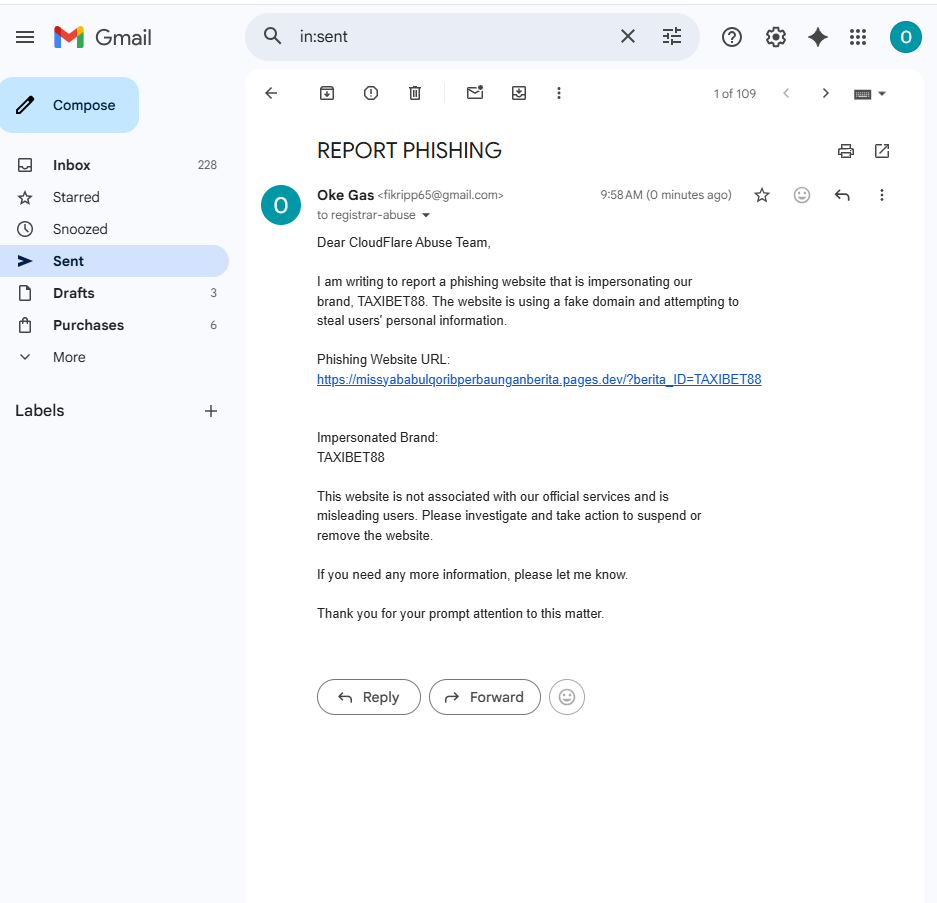Click the Compose button
This screenshot has width=937, height=903.
point(69,105)
